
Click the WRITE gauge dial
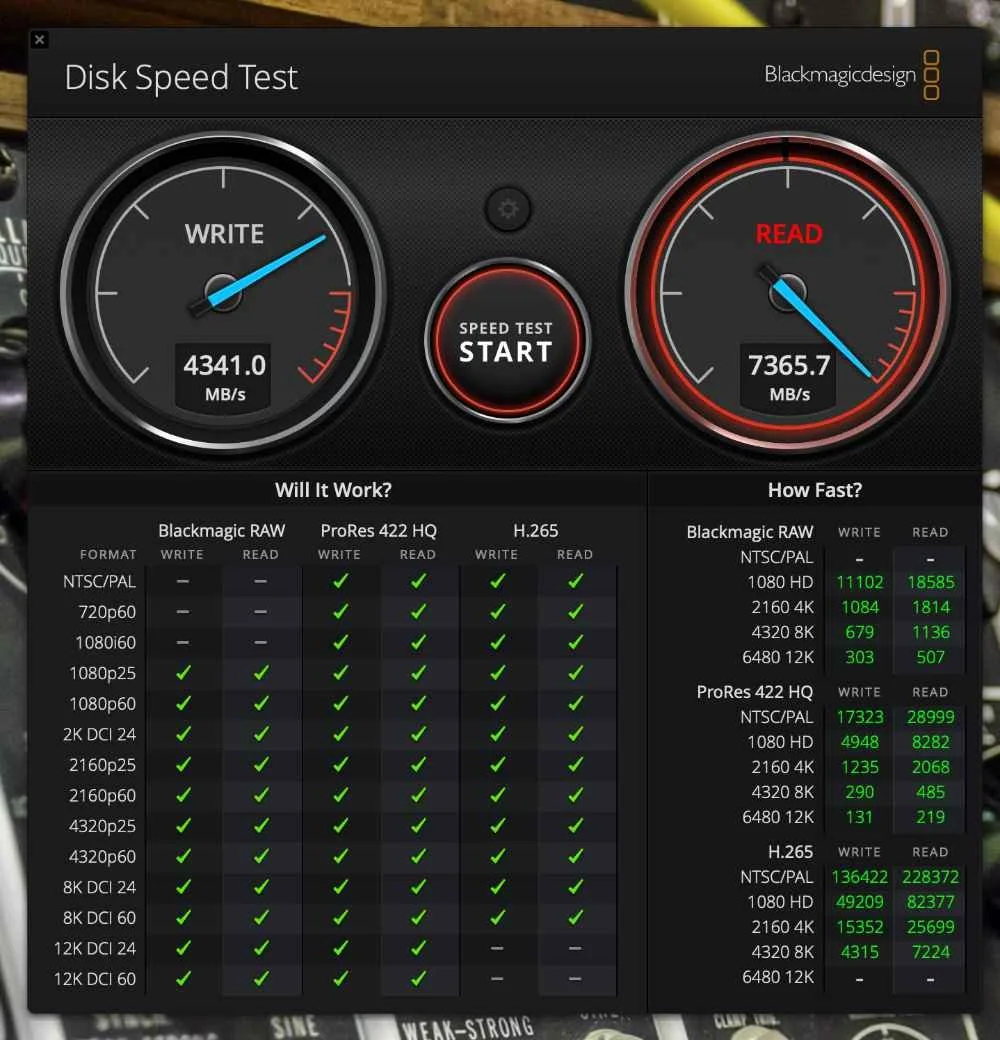coord(223,292)
